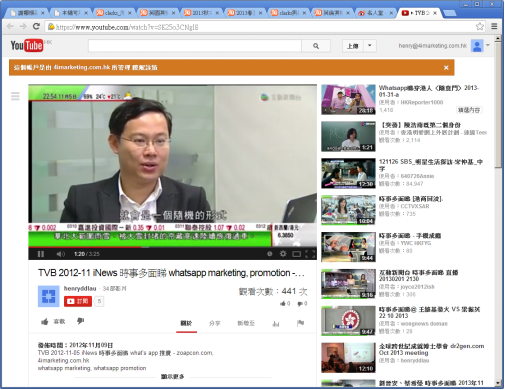Go forward with the browser forward arrow

23,26
